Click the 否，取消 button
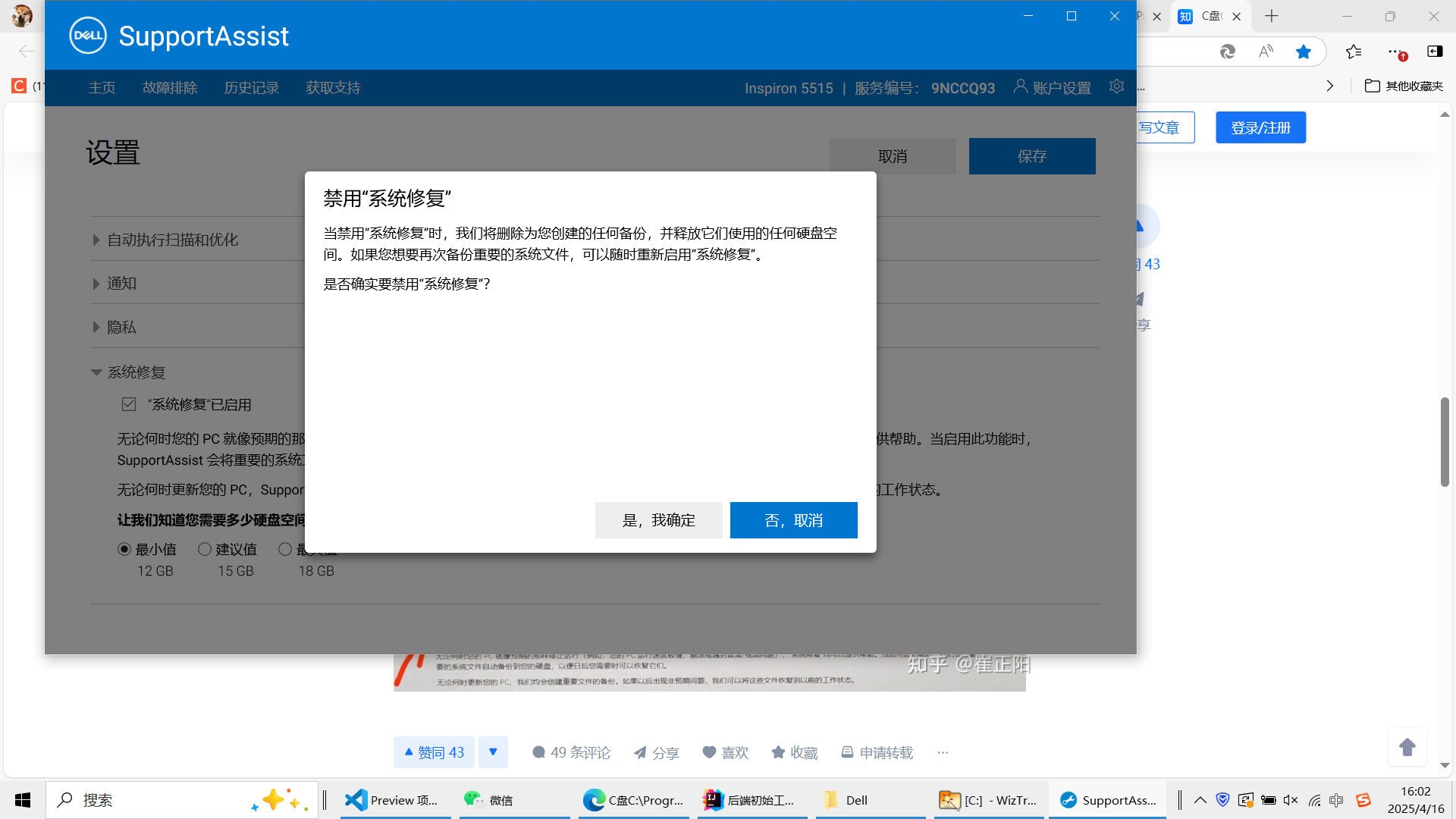 793,520
